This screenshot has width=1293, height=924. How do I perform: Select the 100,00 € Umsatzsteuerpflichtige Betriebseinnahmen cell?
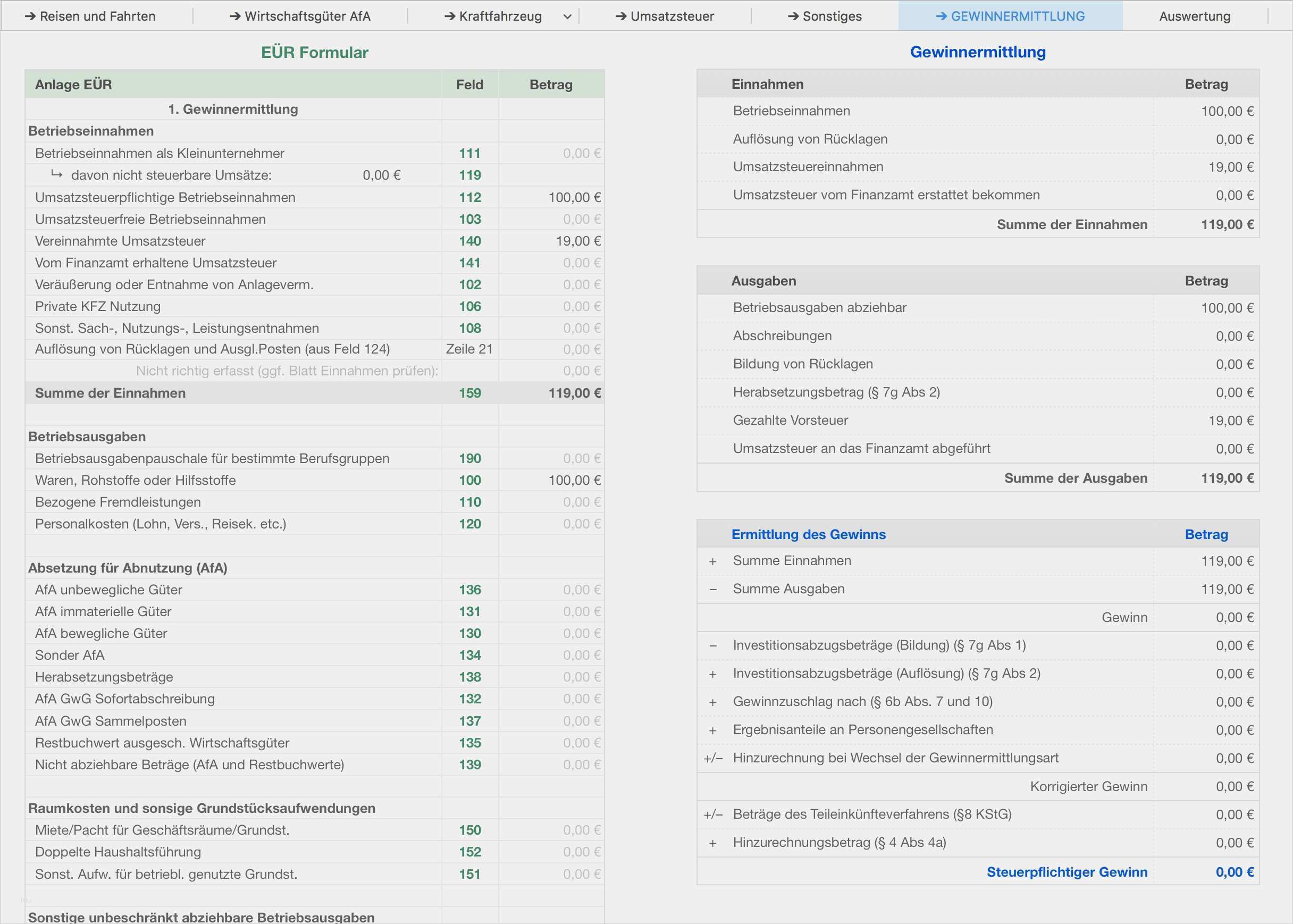[x=574, y=197]
